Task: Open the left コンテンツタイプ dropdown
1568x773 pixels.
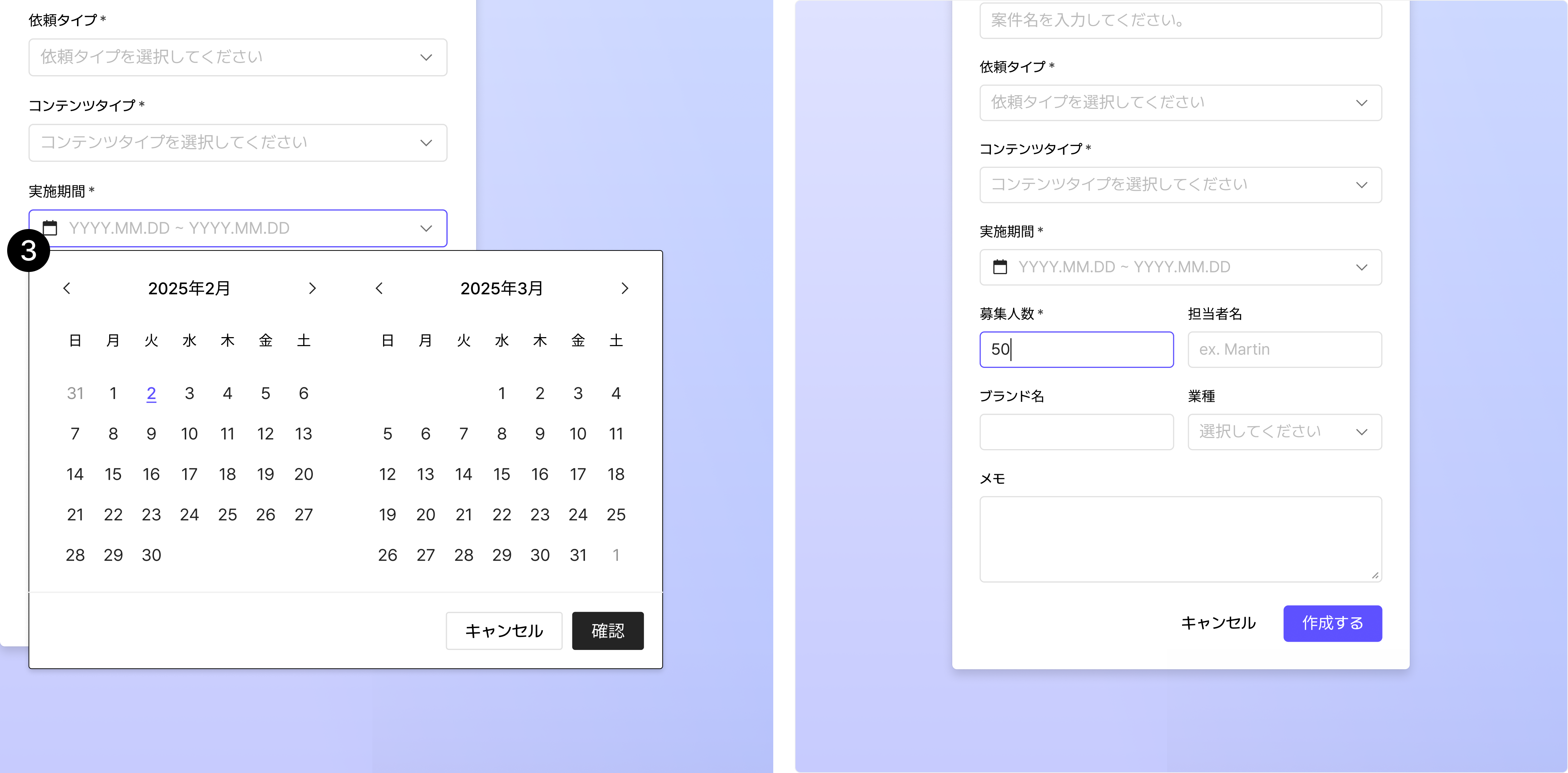Action: point(238,143)
